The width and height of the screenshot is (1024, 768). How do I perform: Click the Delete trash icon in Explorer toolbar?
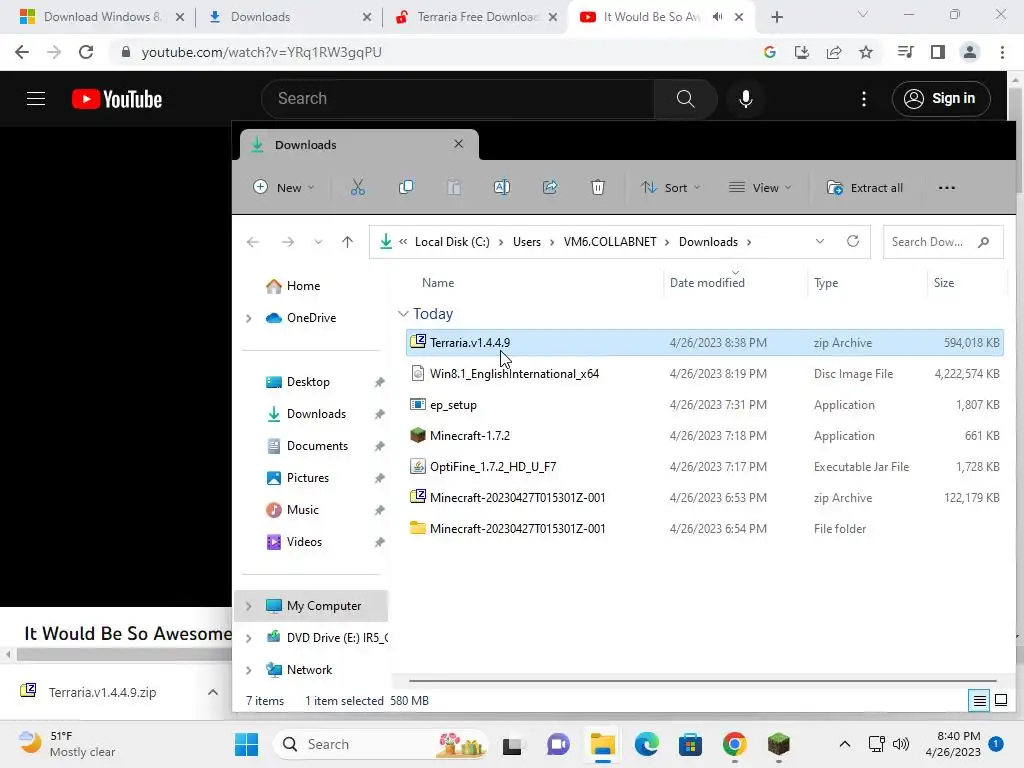click(598, 187)
